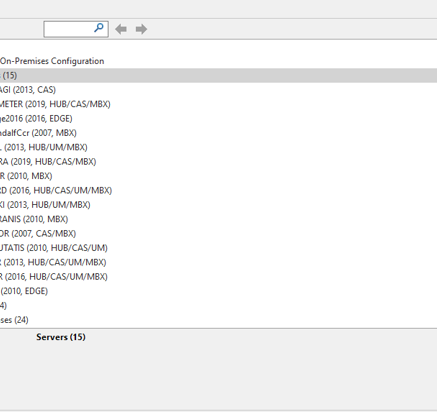Select the (2010, EDGE) server row

pyautogui.click(x=24, y=291)
